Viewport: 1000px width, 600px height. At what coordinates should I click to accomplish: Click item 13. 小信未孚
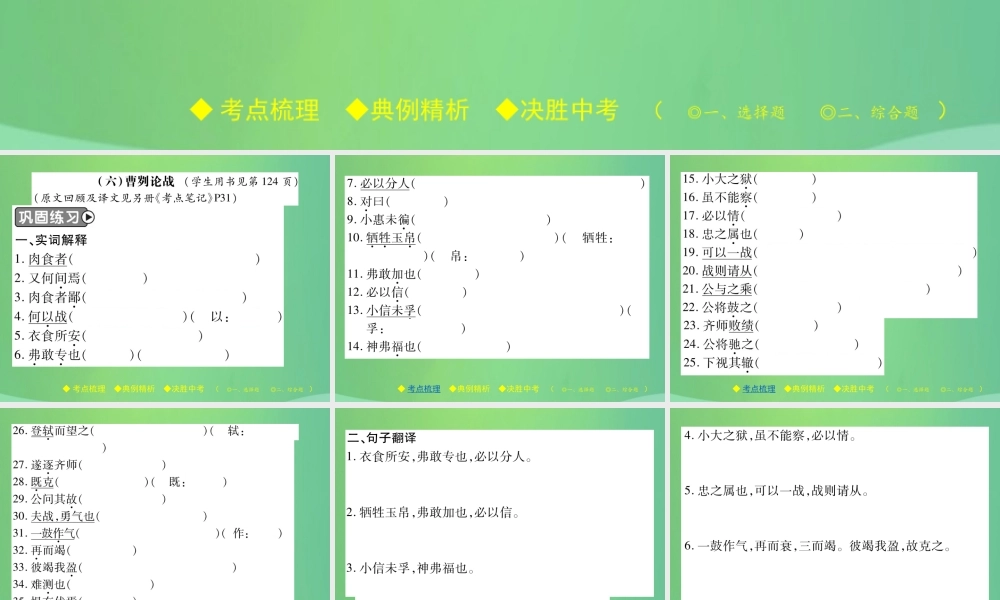tap(381, 311)
